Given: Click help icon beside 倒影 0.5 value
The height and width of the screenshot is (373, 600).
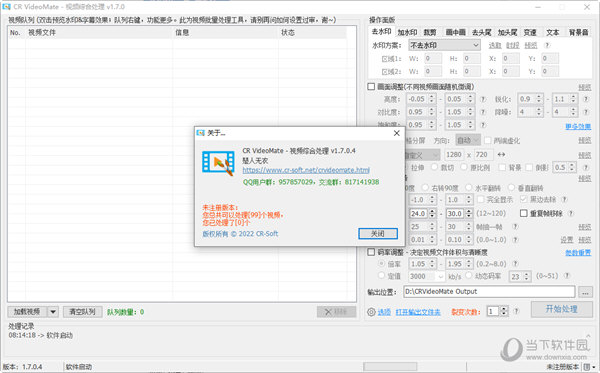Looking at the screenshot, I should click(x=585, y=168).
